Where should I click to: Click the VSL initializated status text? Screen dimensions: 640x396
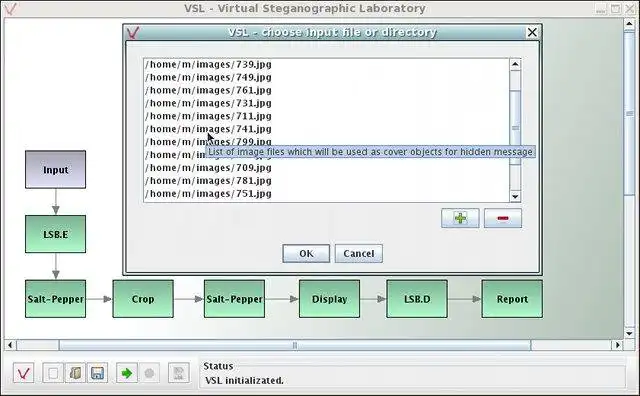tap(244, 380)
